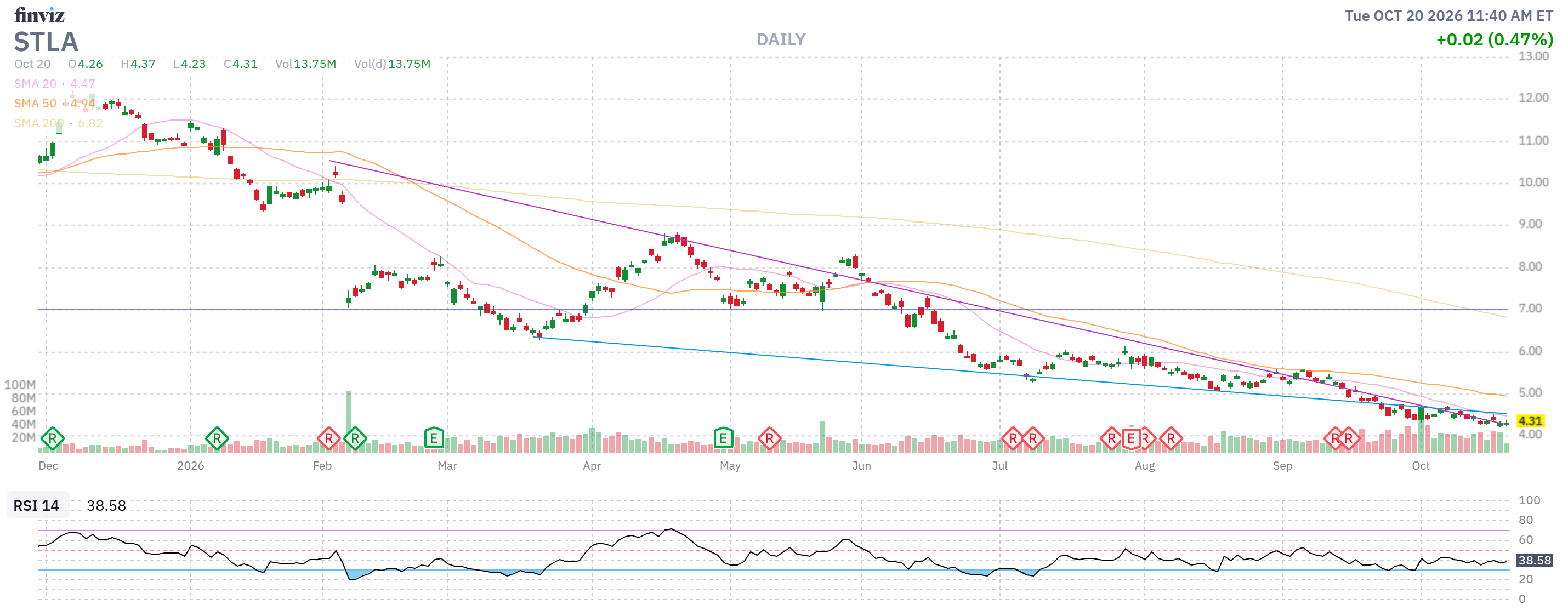Click the finviz logo
The width and height of the screenshot is (1568, 616).
click(39, 15)
